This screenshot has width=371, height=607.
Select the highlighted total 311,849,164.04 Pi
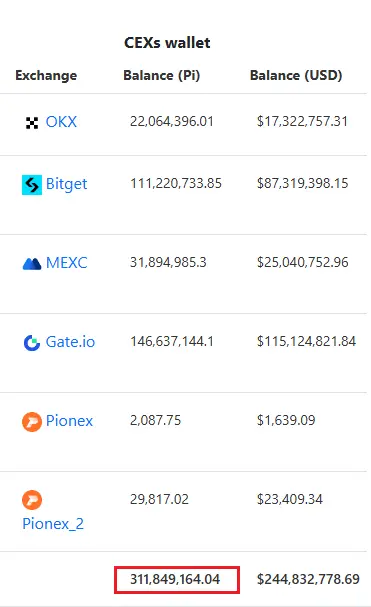[x=177, y=580]
